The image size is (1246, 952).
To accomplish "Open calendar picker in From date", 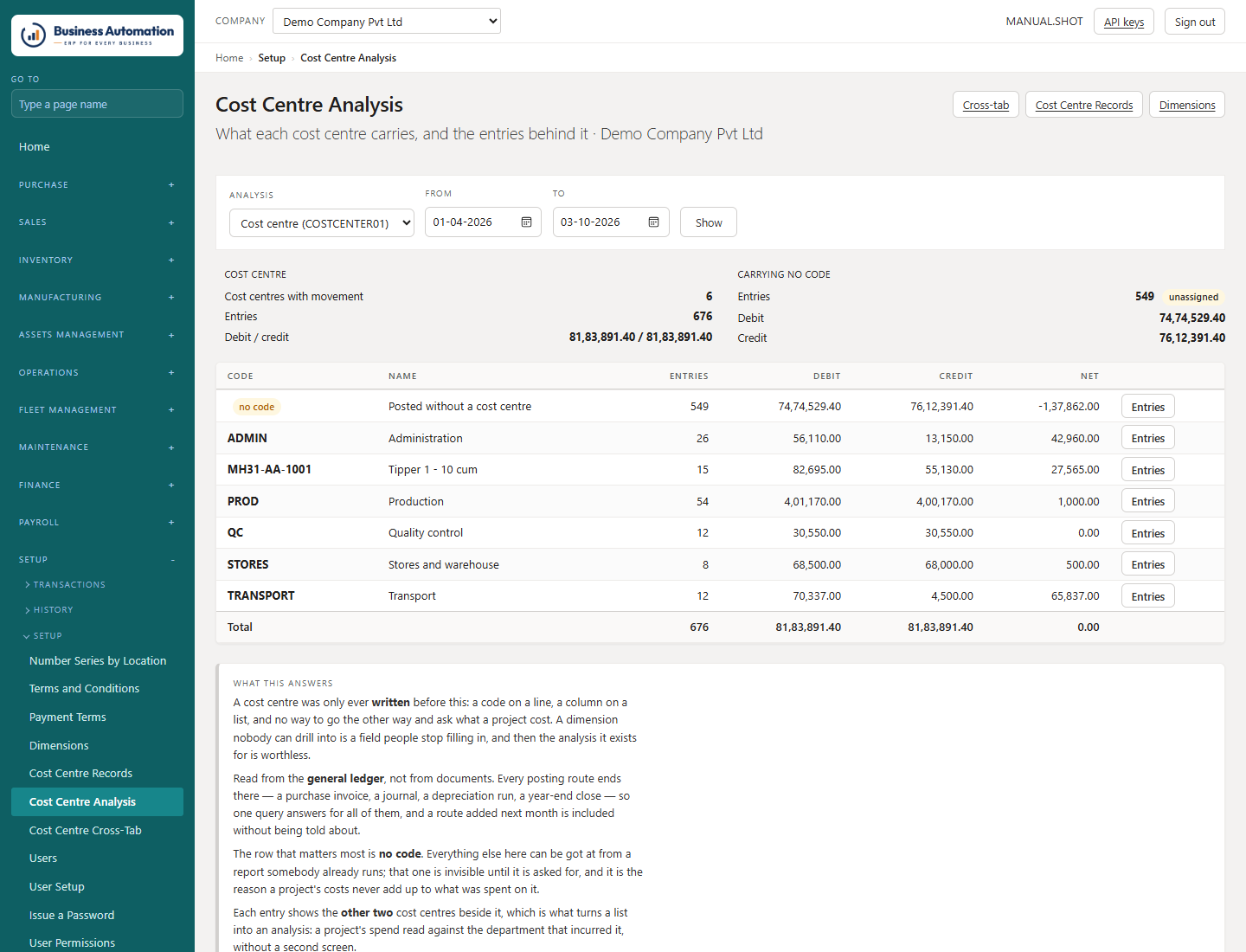I will 526,222.
